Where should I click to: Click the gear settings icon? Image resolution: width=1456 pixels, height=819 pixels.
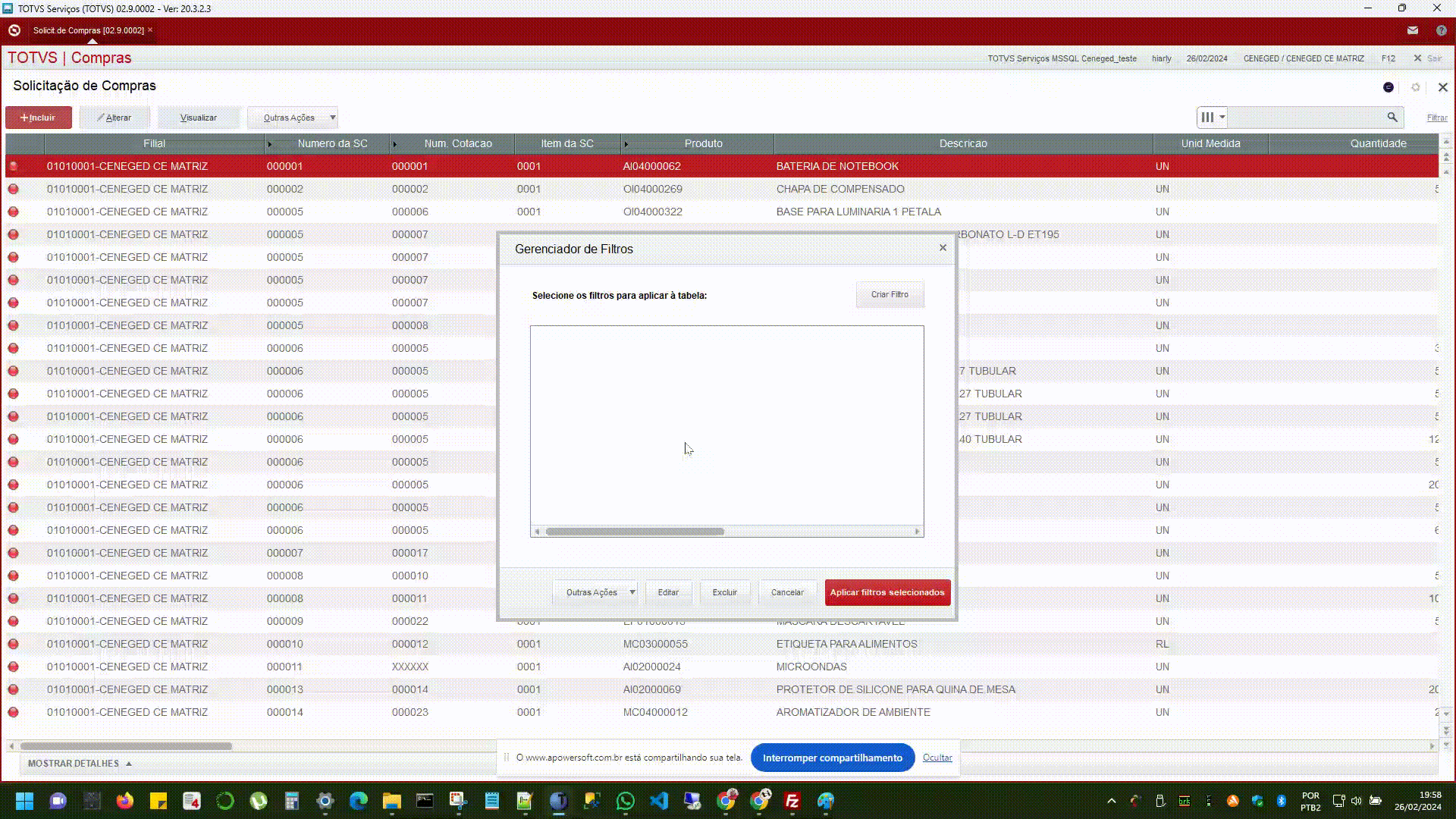pyautogui.click(x=1415, y=87)
